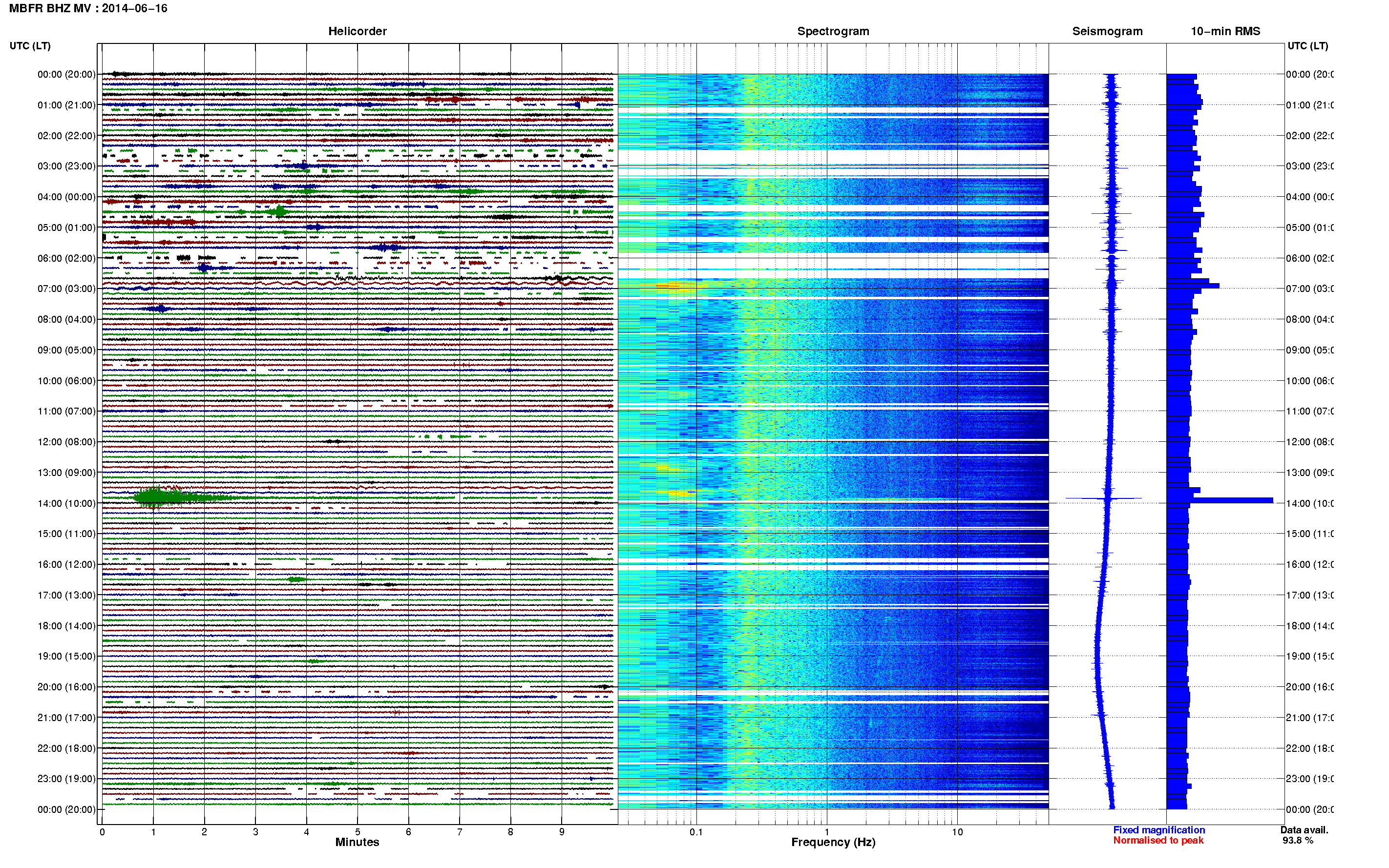Click the left 08:00 (04:00) time label

click(x=66, y=319)
